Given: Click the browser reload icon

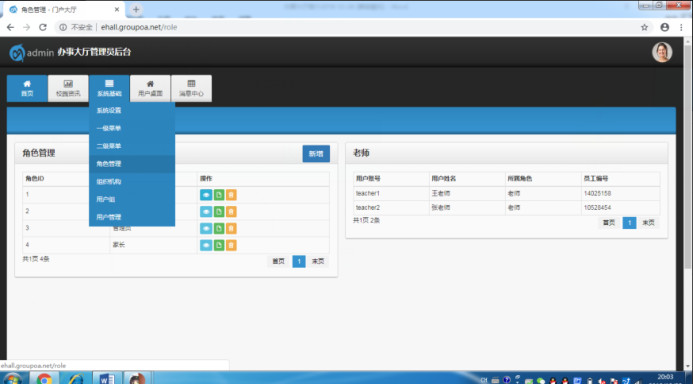Looking at the screenshot, I should click(43, 27).
